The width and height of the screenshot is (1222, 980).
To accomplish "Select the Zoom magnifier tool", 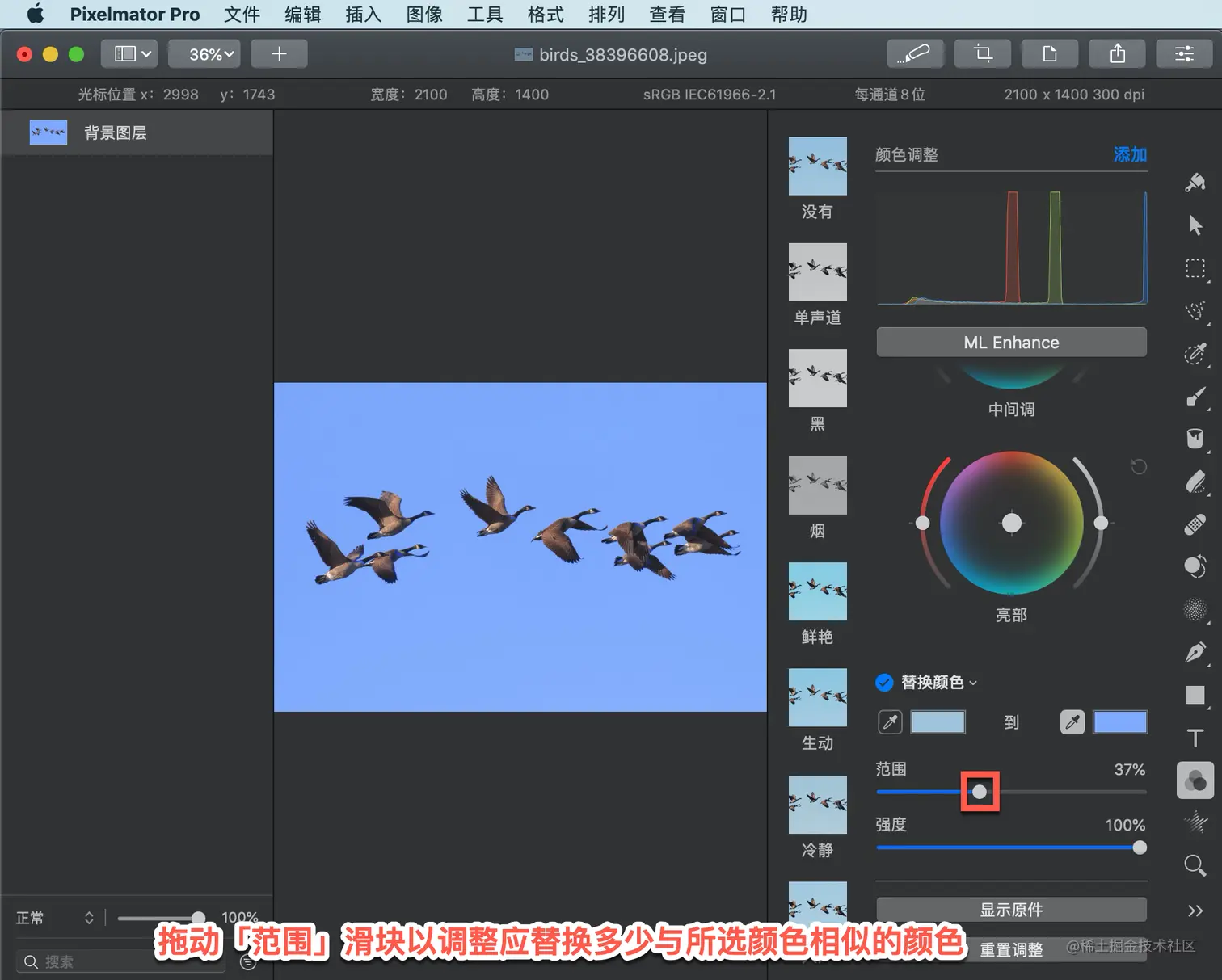I will pyautogui.click(x=1195, y=865).
